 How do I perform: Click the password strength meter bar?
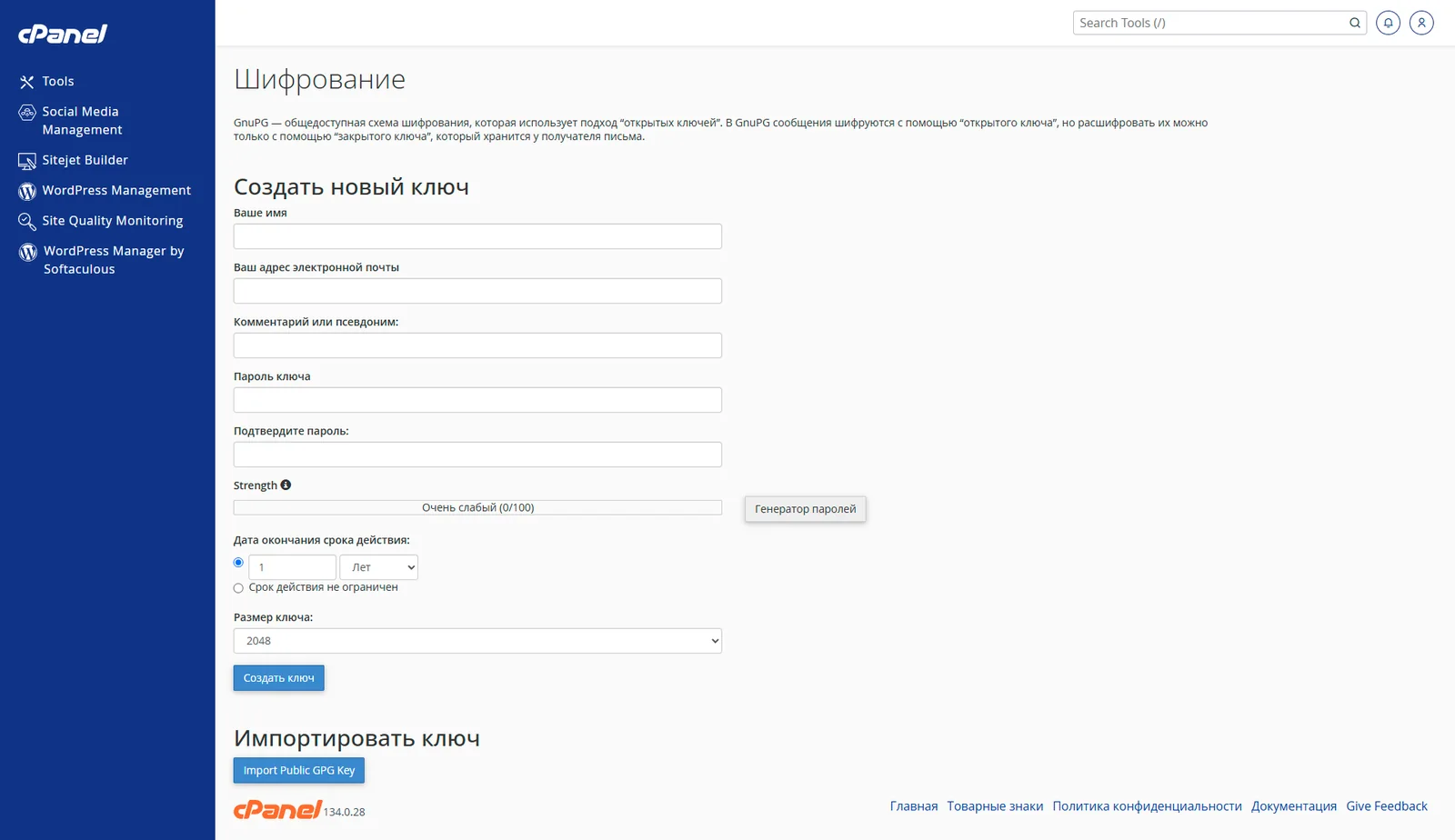(x=477, y=507)
